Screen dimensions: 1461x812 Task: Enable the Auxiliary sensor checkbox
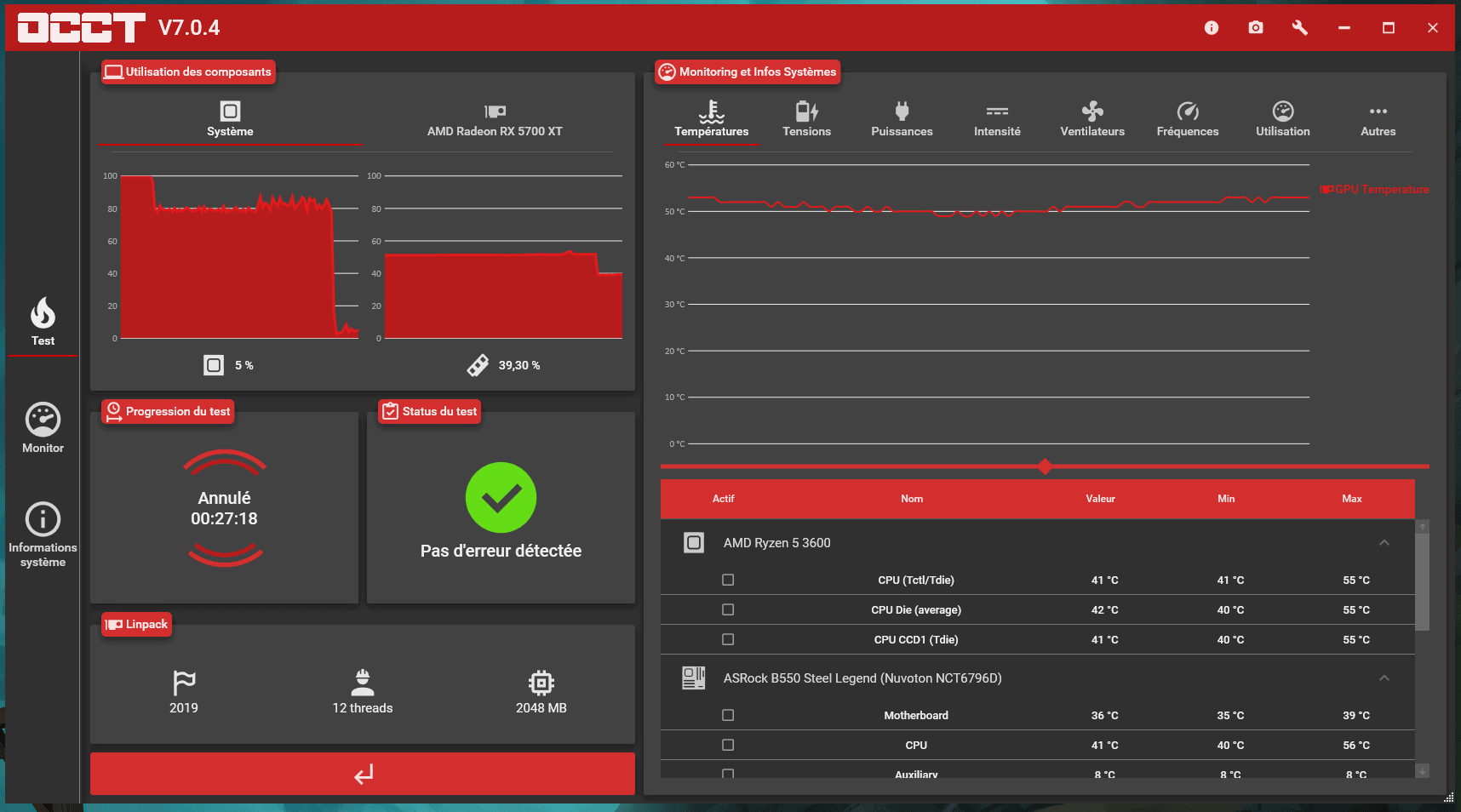coord(728,774)
